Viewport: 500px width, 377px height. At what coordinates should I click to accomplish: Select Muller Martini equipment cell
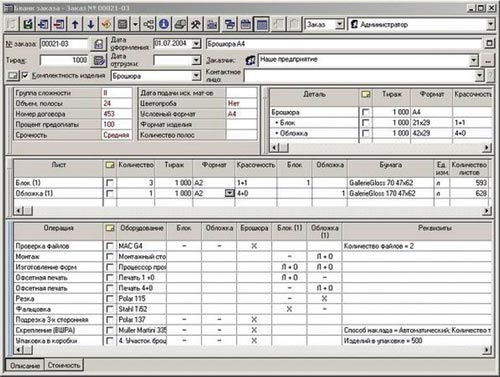142,330
